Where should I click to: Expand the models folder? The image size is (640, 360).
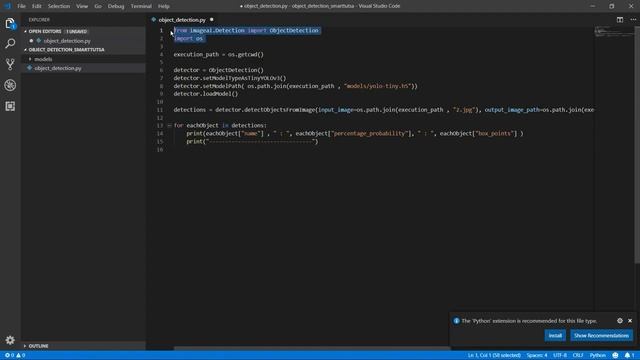[30, 59]
